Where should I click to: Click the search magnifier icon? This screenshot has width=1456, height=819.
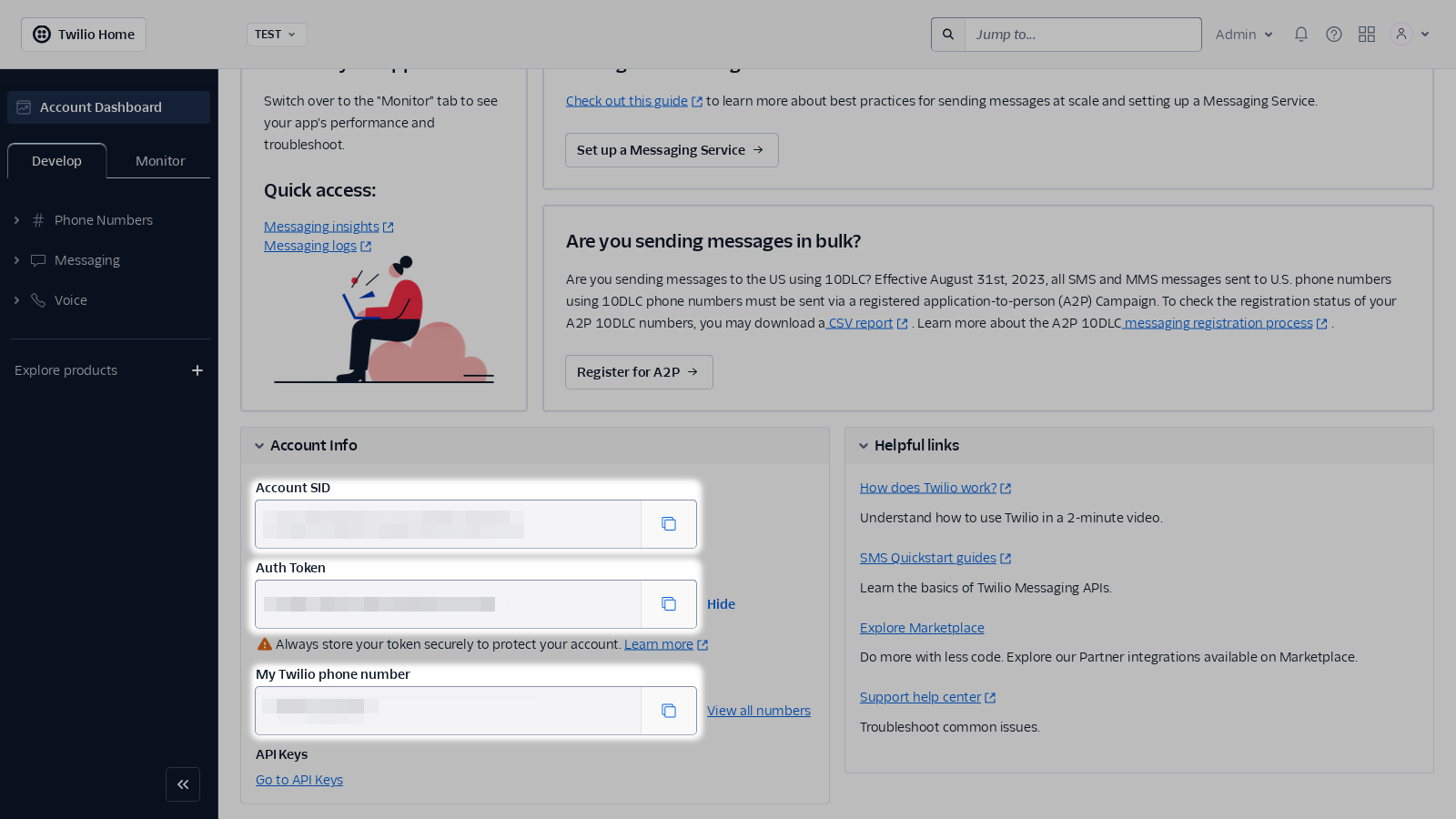coord(948,35)
